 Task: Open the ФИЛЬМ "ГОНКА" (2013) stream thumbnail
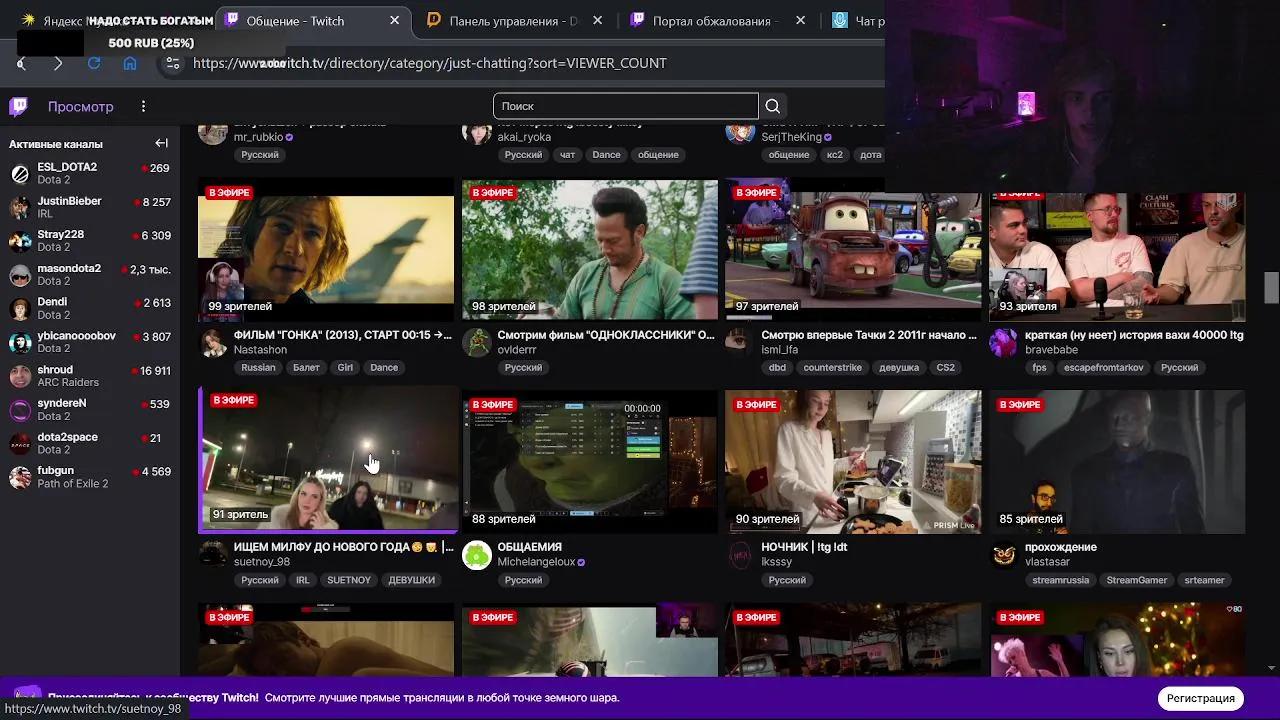point(326,249)
